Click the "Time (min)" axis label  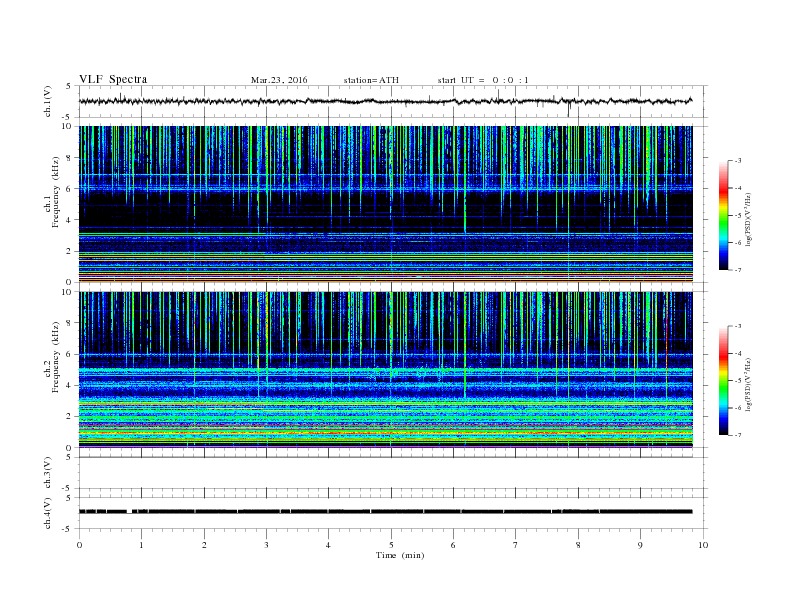click(x=400, y=555)
